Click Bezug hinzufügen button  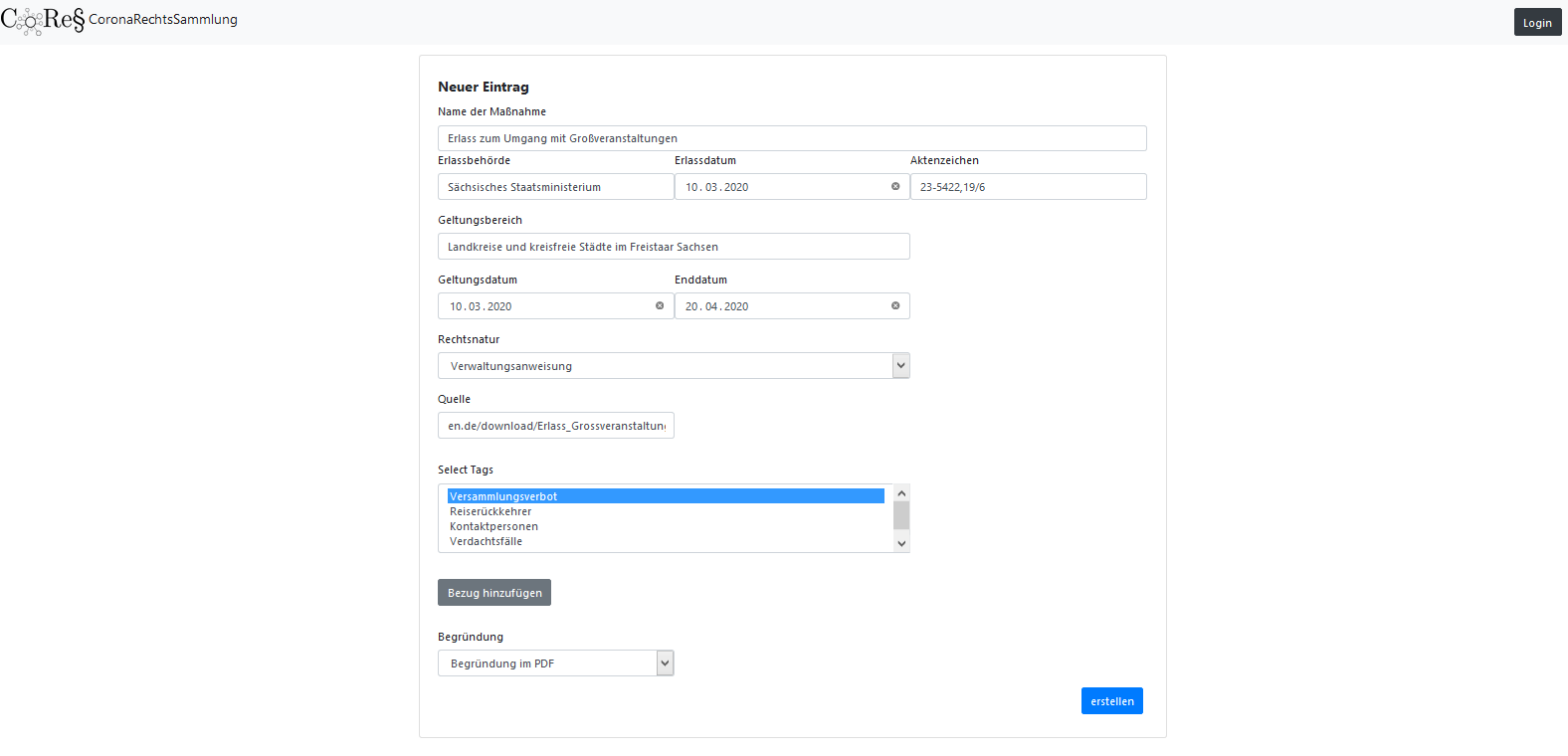pyautogui.click(x=494, y=593)
